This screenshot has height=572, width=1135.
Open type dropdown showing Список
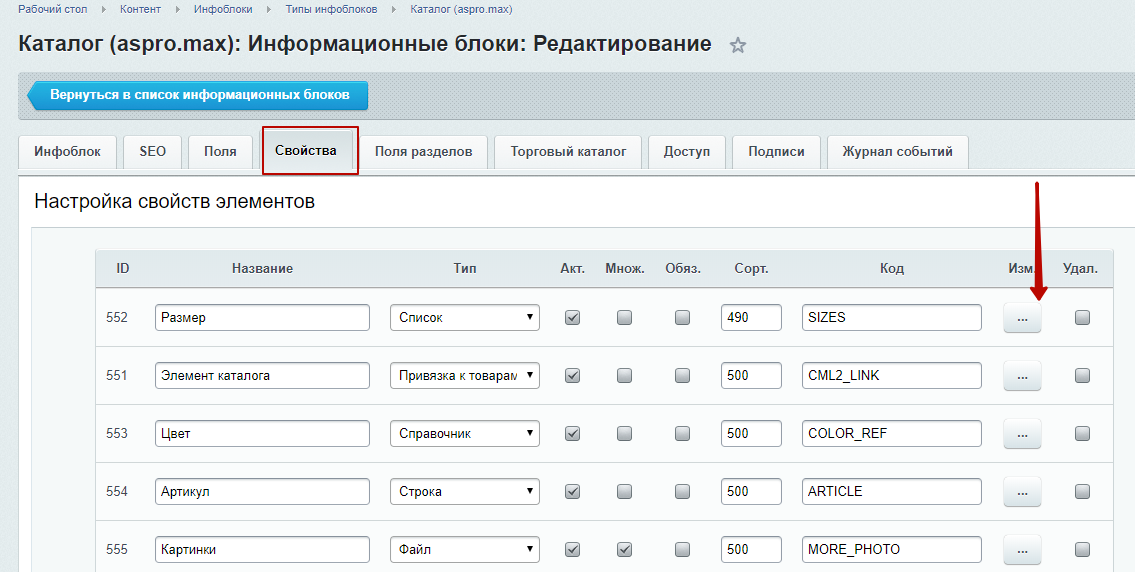tap(465, 317)
